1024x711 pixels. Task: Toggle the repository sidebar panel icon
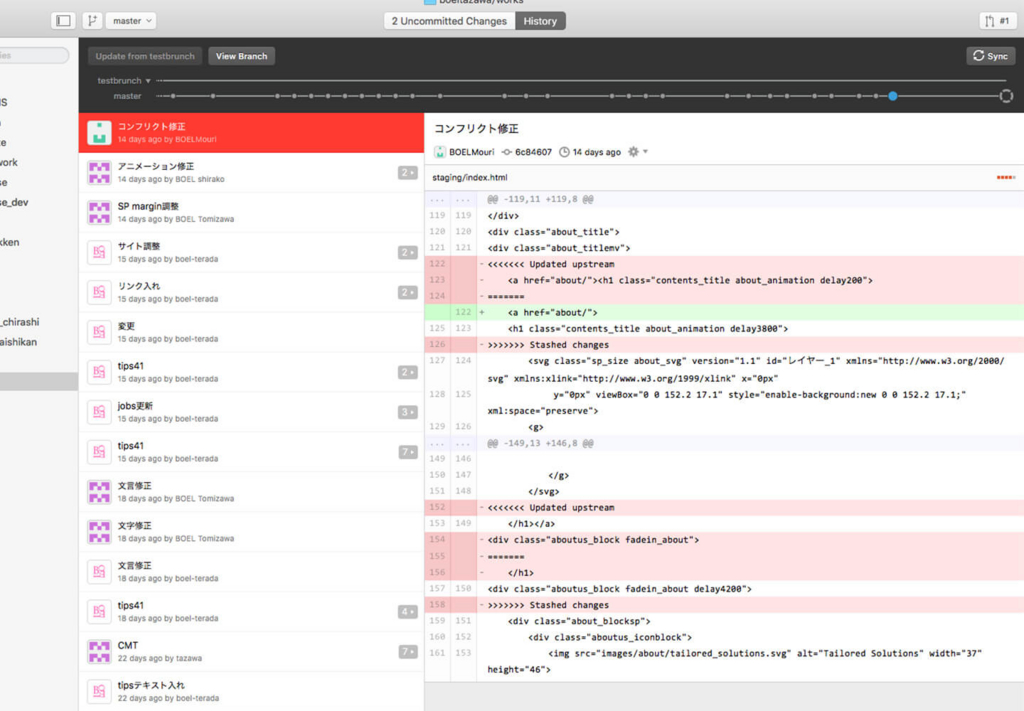[63, 21]
